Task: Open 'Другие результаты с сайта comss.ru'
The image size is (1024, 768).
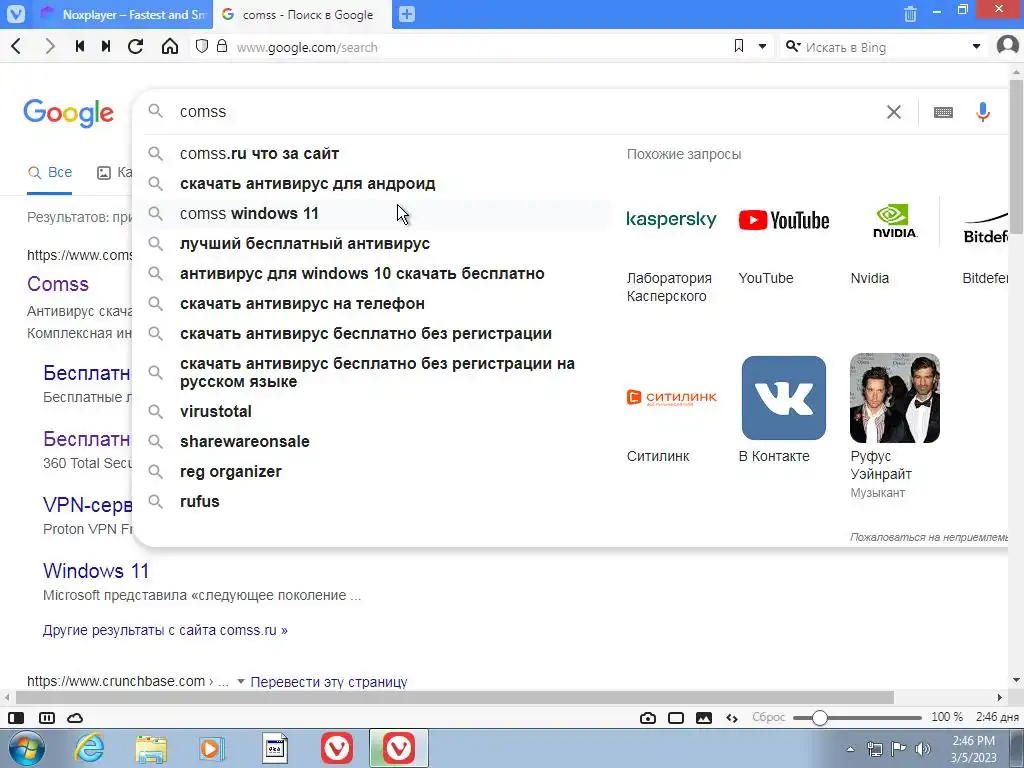Action: (165, 630)
